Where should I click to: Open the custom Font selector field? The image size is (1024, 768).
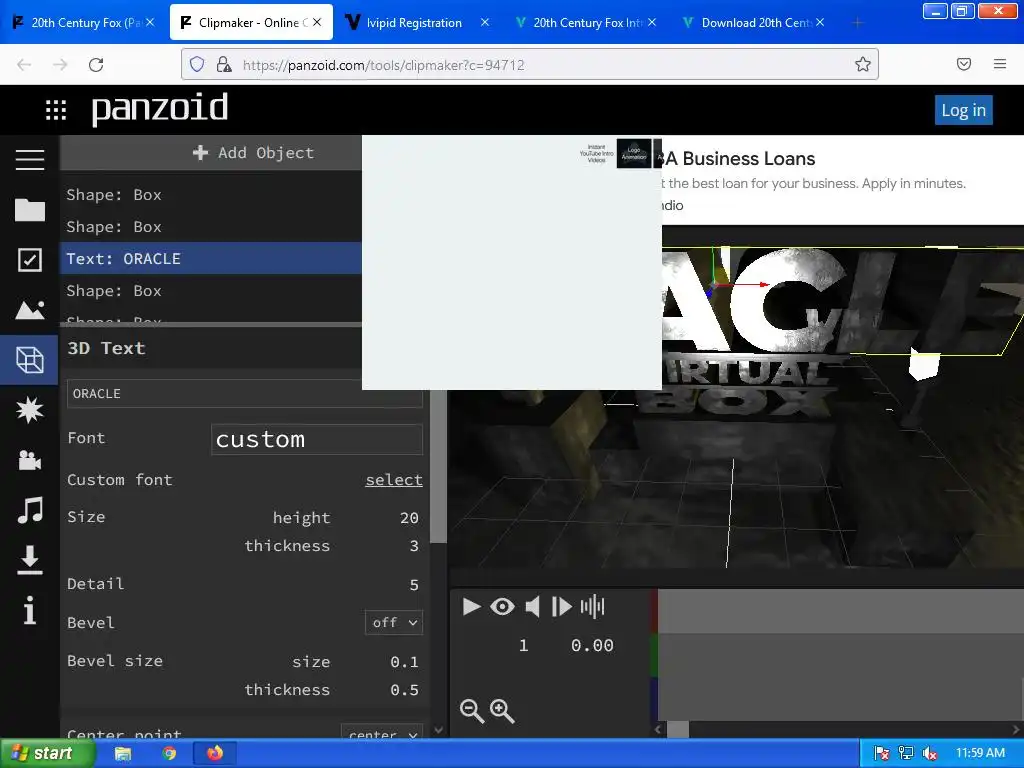click(x=317, y=440)
